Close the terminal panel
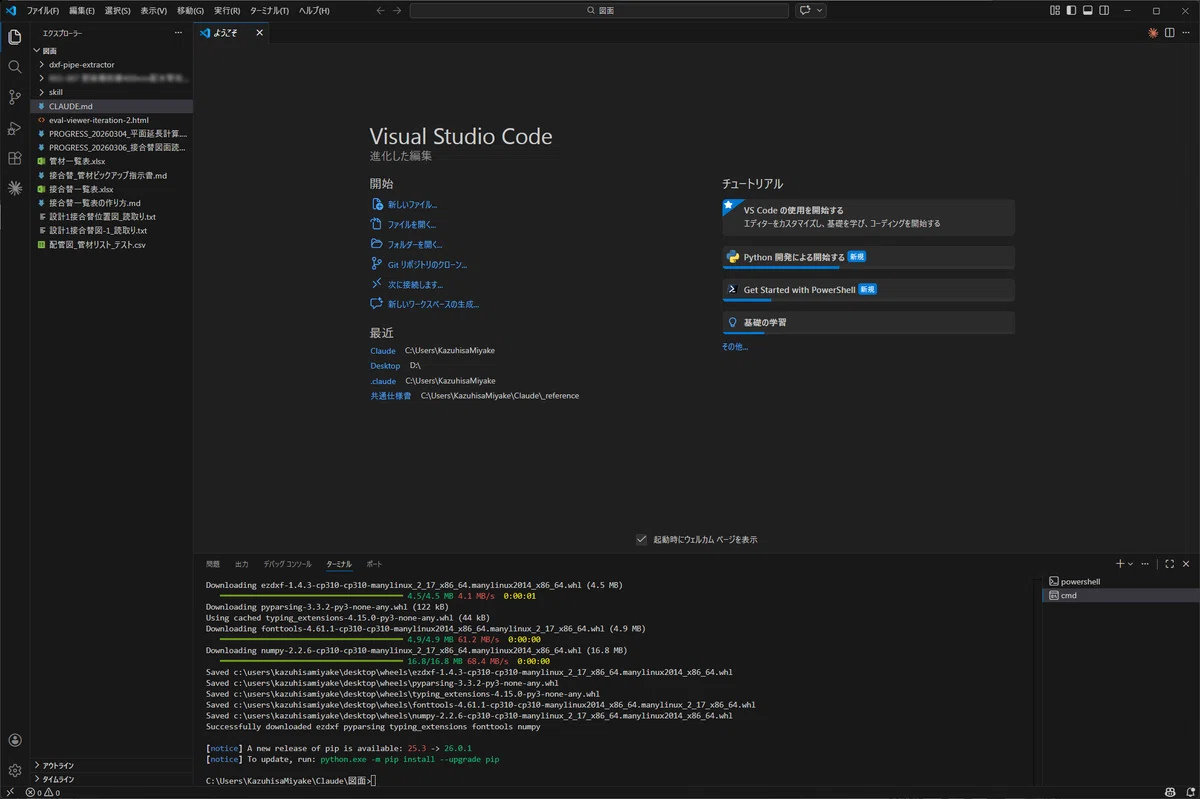Image resolution: width=1200 pixels, height=799 pixels. [1185, 564]
